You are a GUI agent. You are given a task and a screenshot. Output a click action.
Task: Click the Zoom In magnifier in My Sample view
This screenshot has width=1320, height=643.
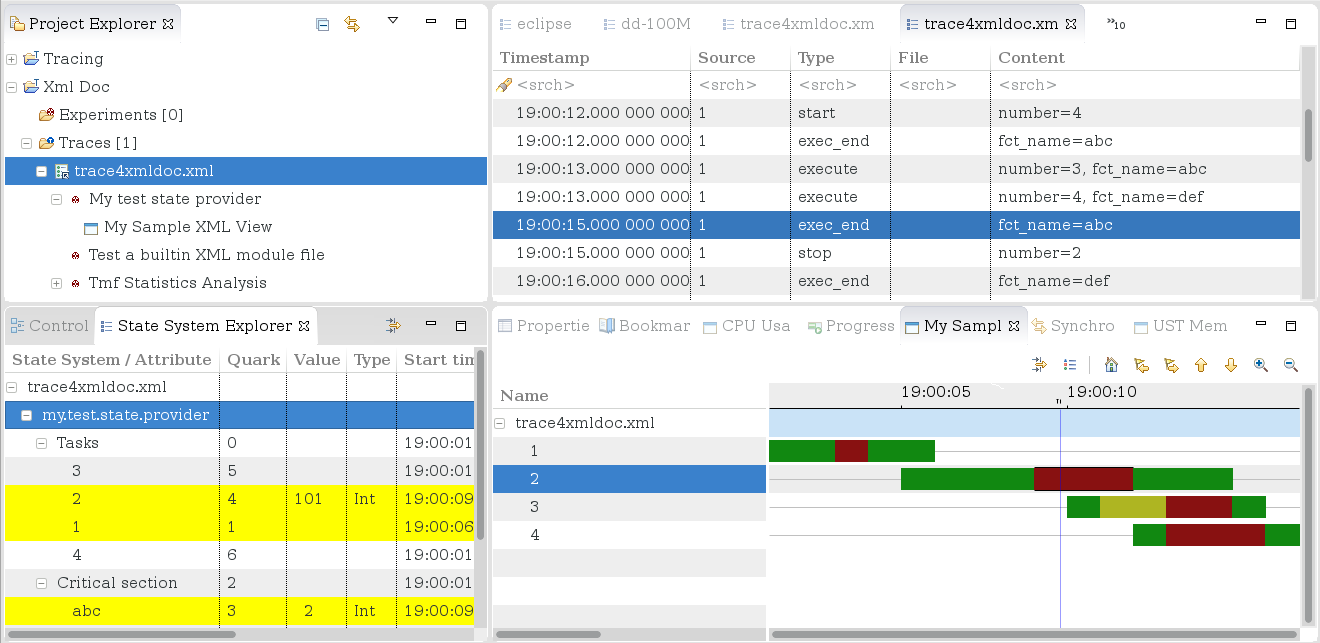tap(1261, 365)
